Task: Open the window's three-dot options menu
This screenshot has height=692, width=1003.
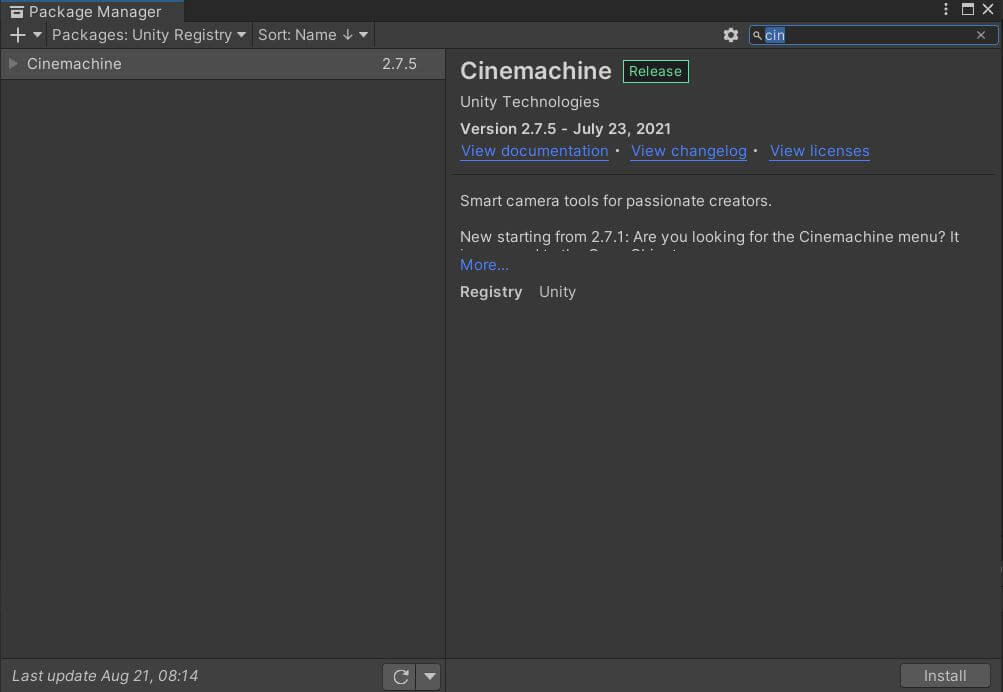Action: 945,9
